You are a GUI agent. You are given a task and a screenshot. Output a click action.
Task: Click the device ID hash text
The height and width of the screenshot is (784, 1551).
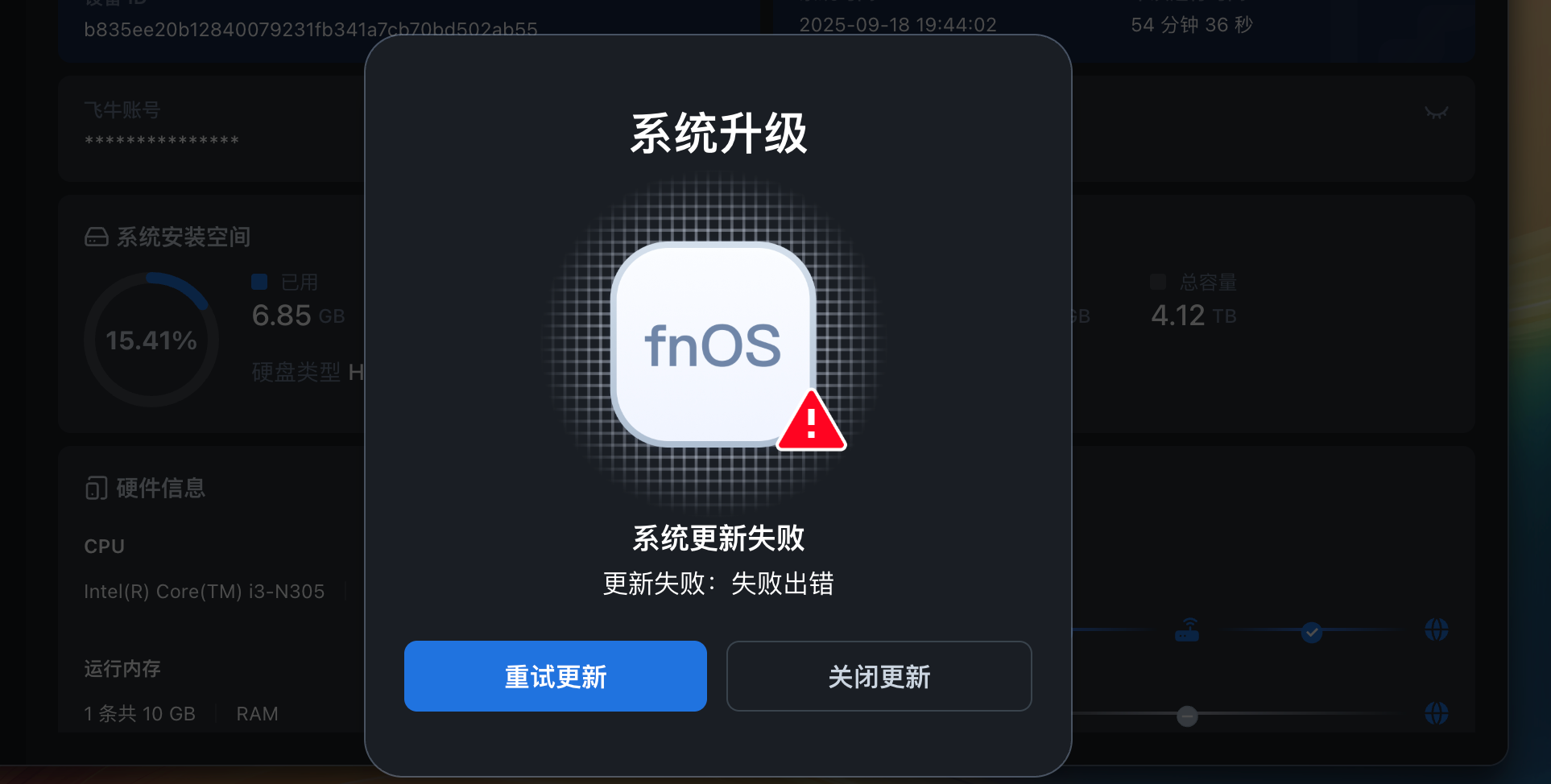311,30
